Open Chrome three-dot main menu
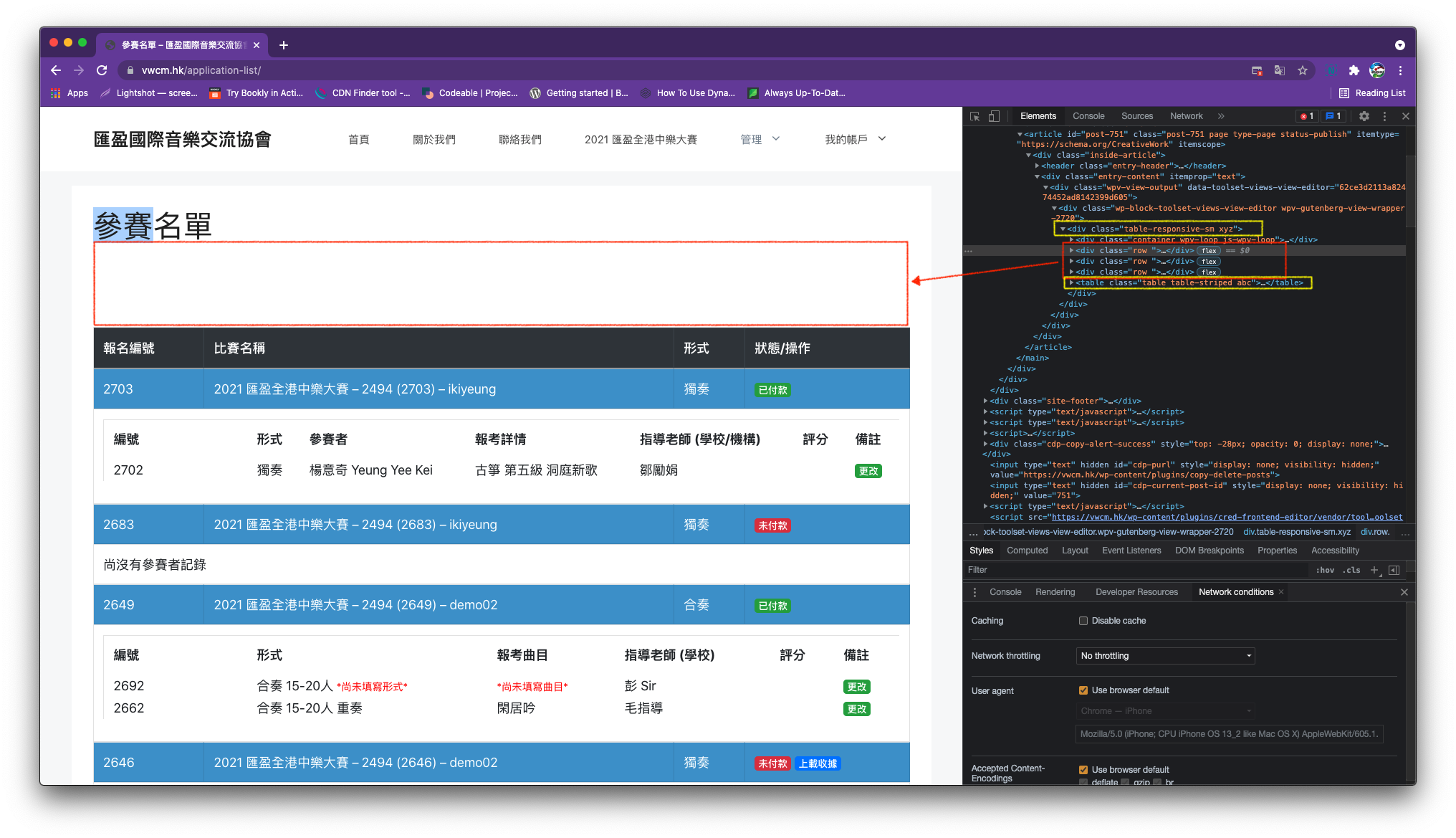The width and height of the screenshot is (1456, 838). point(1400,70)
